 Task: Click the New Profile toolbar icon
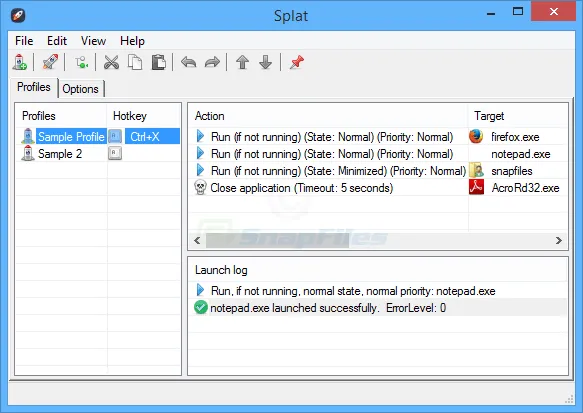(x=20, y=62)
